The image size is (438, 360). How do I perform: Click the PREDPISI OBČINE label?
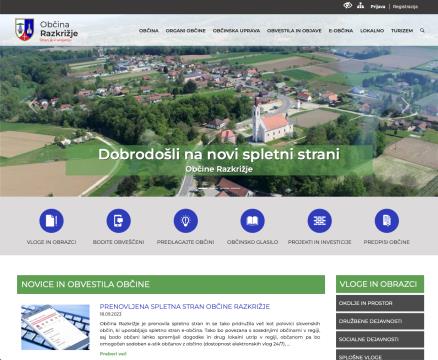pos(387,242)
